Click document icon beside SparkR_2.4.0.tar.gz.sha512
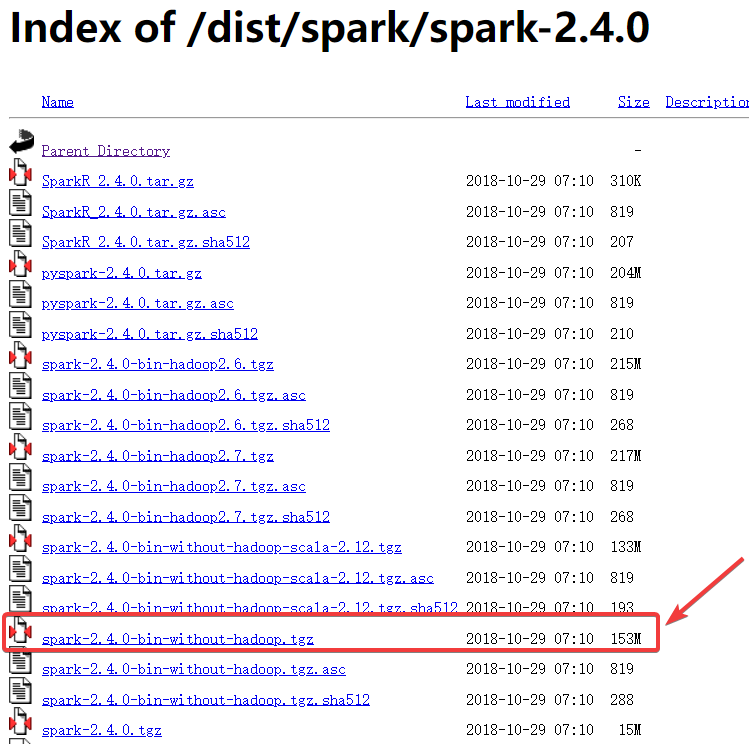 [x=20, y=233]
